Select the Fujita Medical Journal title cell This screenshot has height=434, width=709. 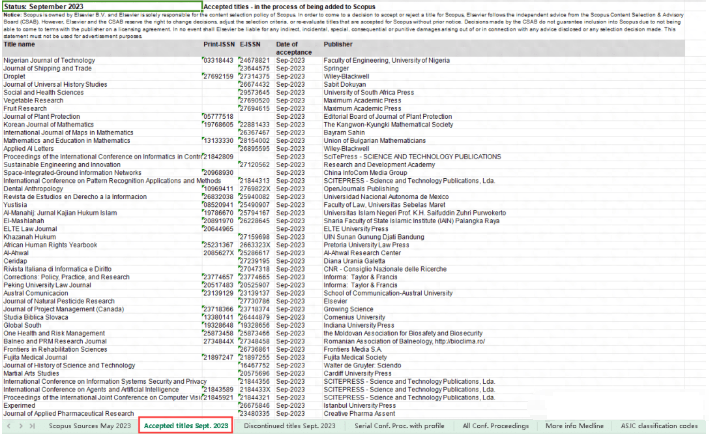[x=35, y=358]
